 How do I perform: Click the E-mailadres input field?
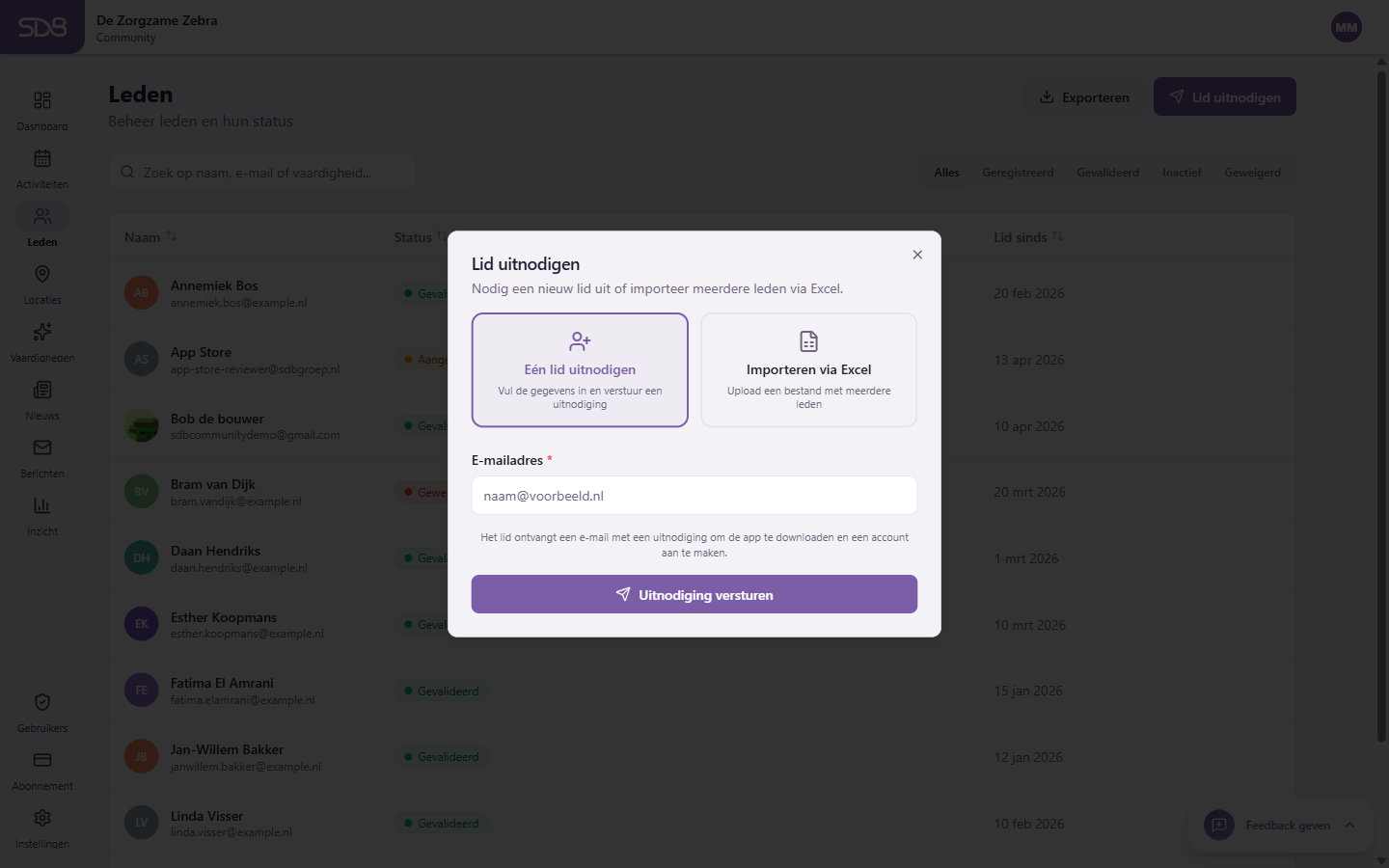(x=694, y=496)
